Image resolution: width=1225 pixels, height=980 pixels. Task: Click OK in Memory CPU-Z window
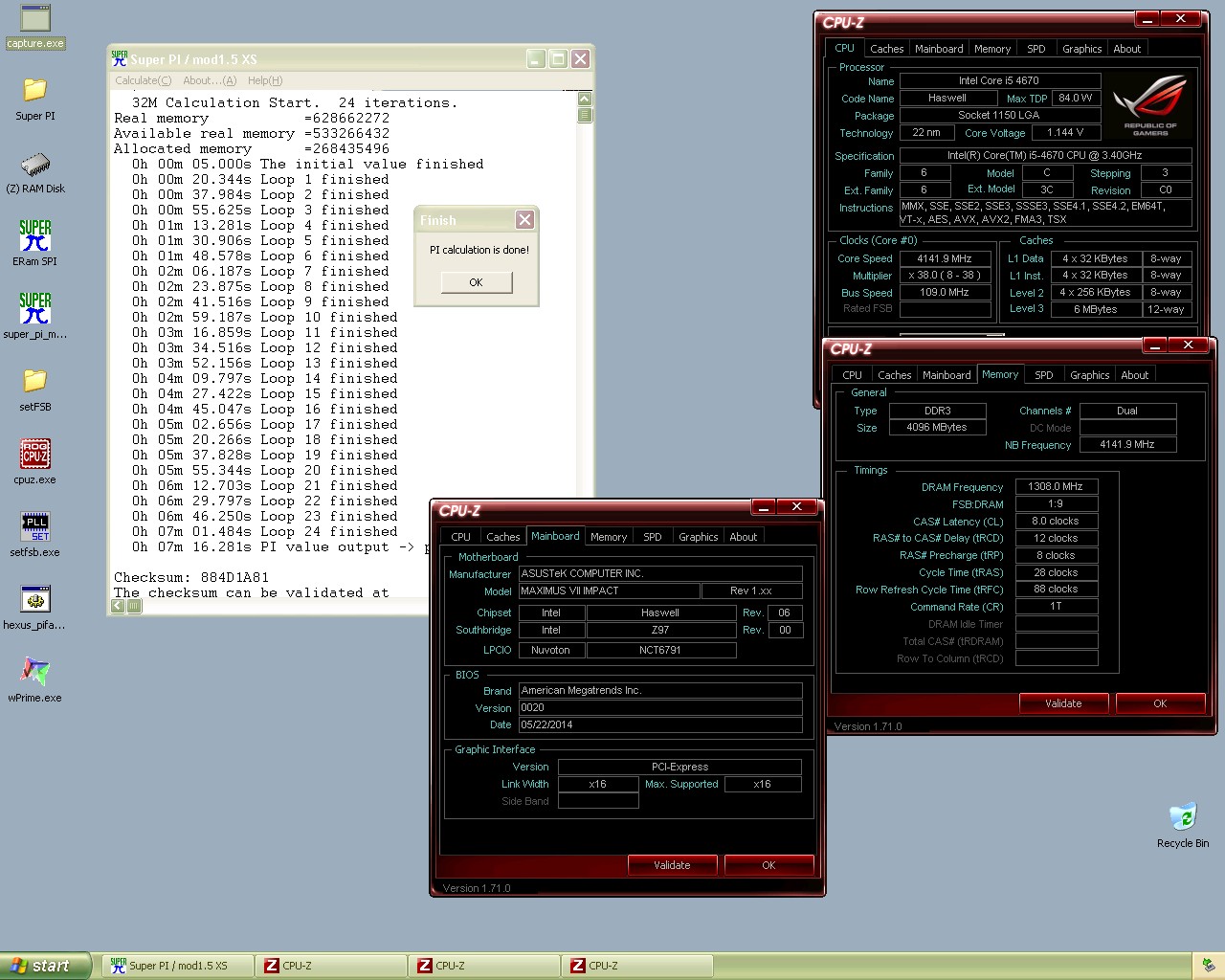point(1160,703)
